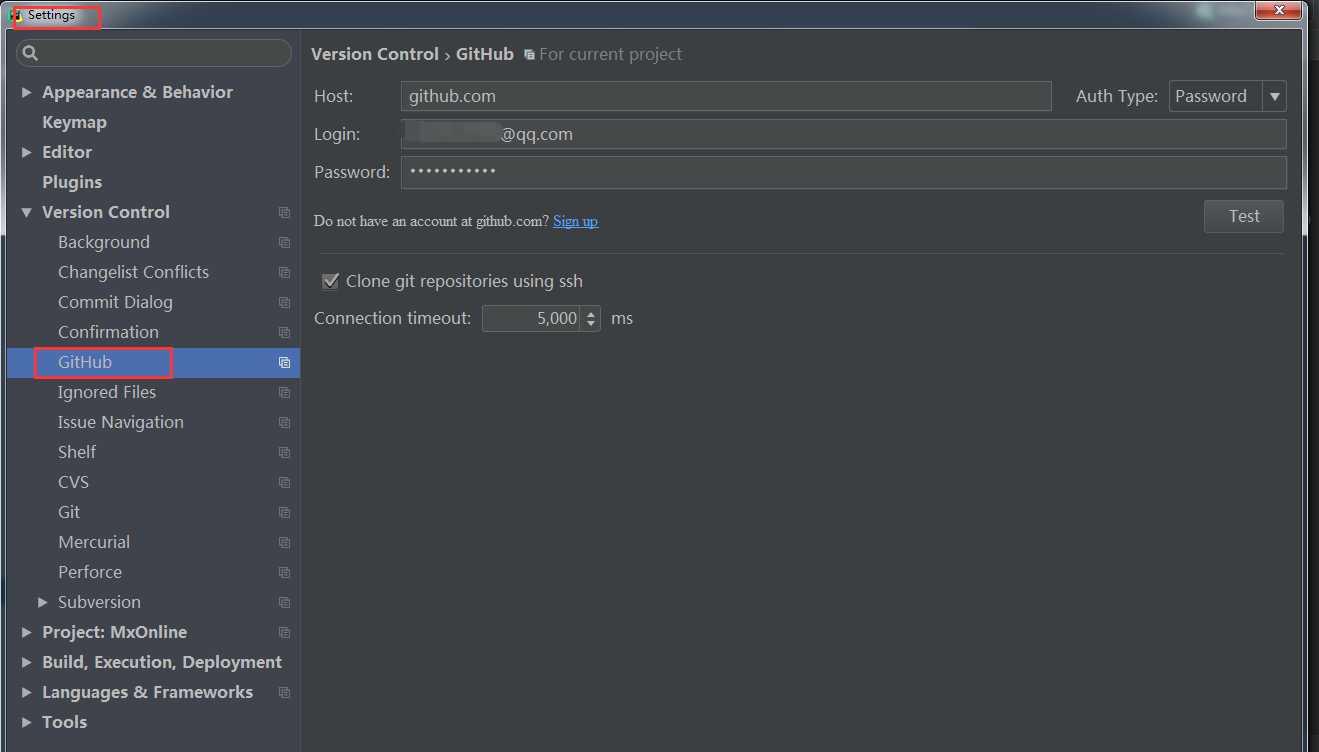Click the Host input field
The width and height of the screenshot is (1319, 752).
[726, 96]
